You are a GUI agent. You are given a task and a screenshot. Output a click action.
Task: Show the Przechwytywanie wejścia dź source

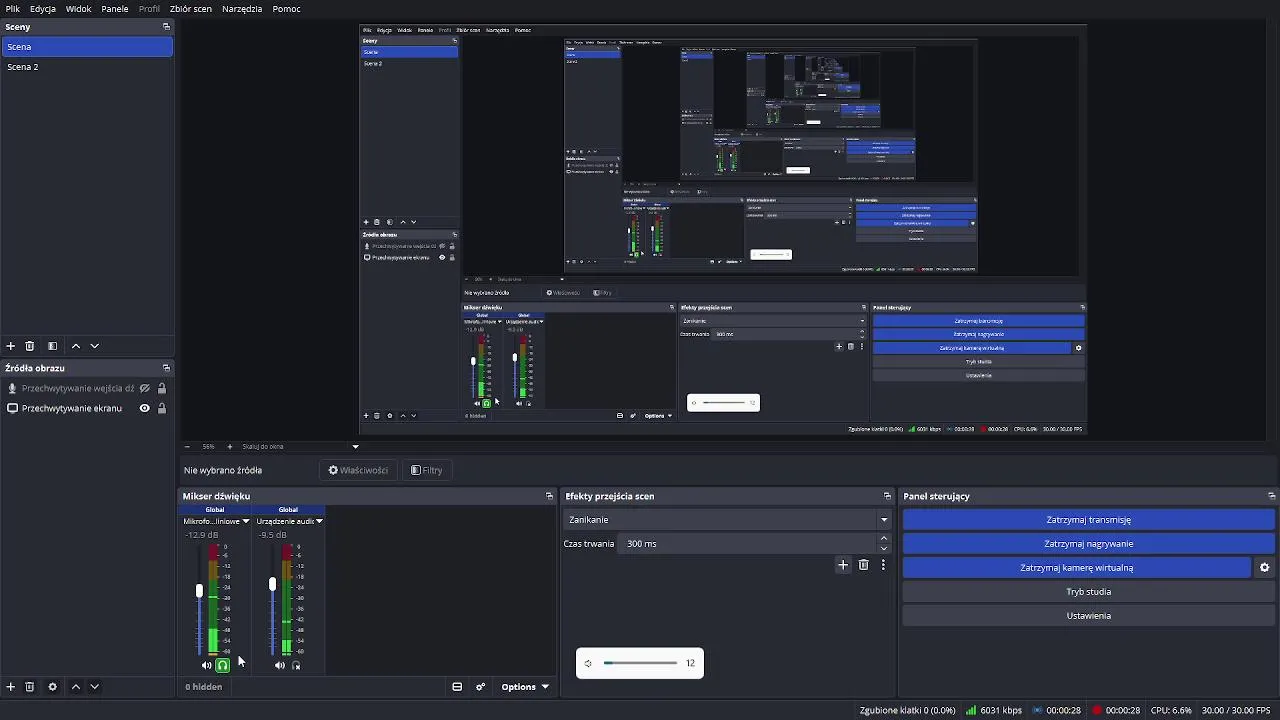[145, 388]
